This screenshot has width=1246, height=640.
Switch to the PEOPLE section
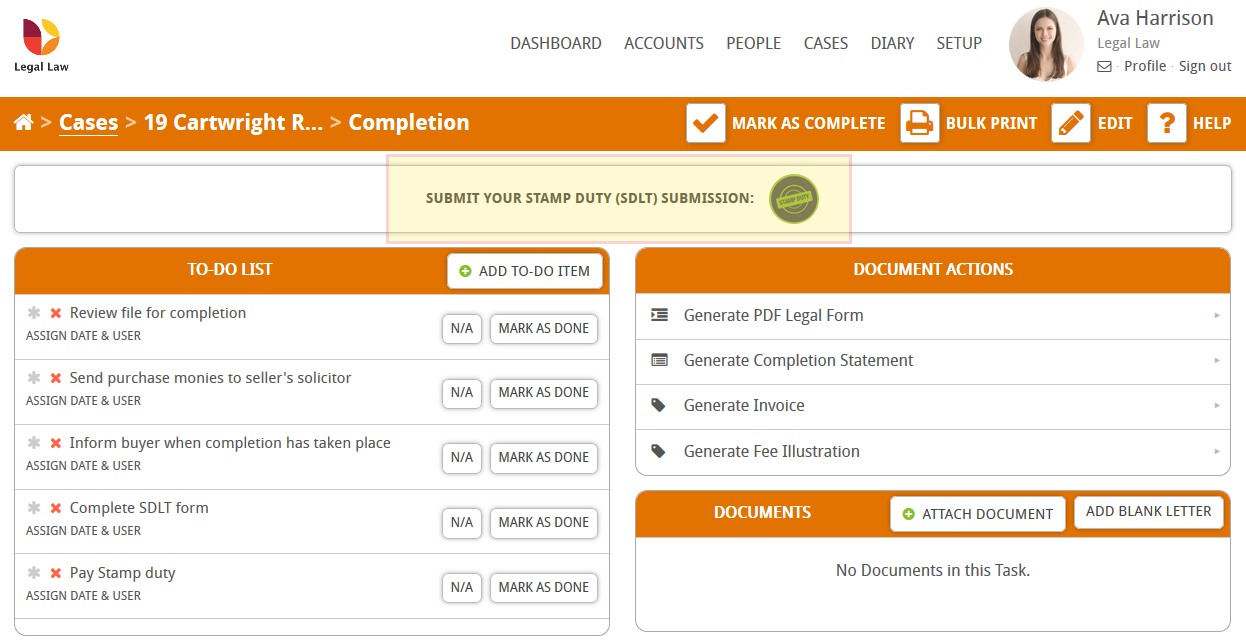(x=753, y=43)
